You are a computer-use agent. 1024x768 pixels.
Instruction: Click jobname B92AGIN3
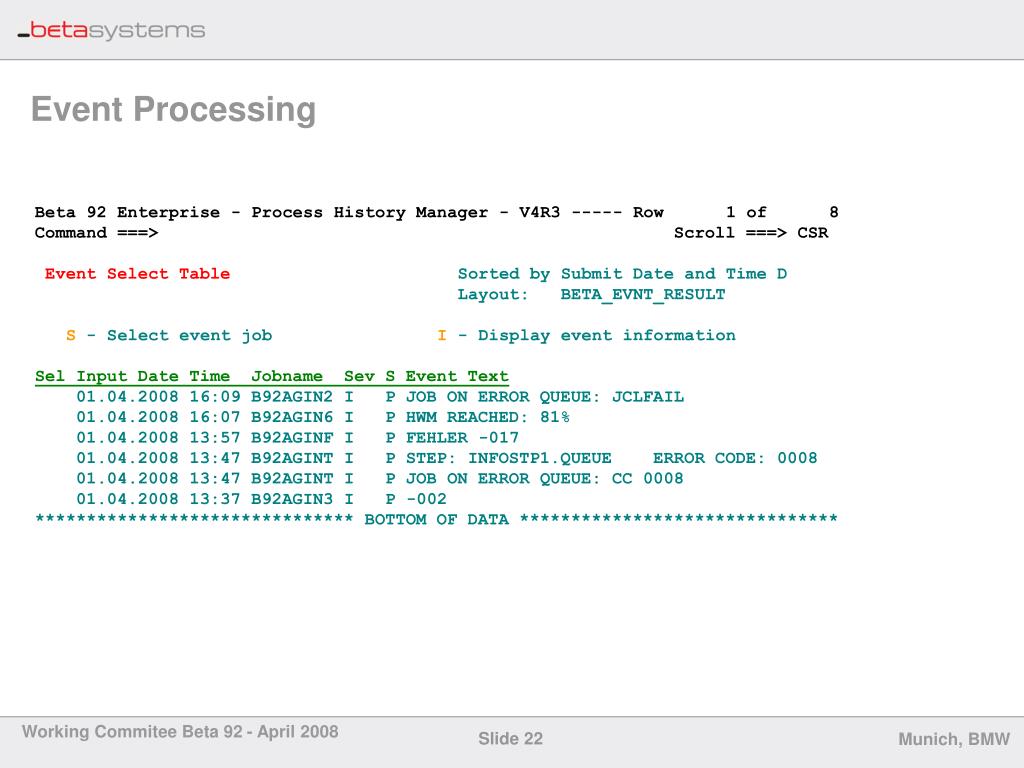(292, 500)
